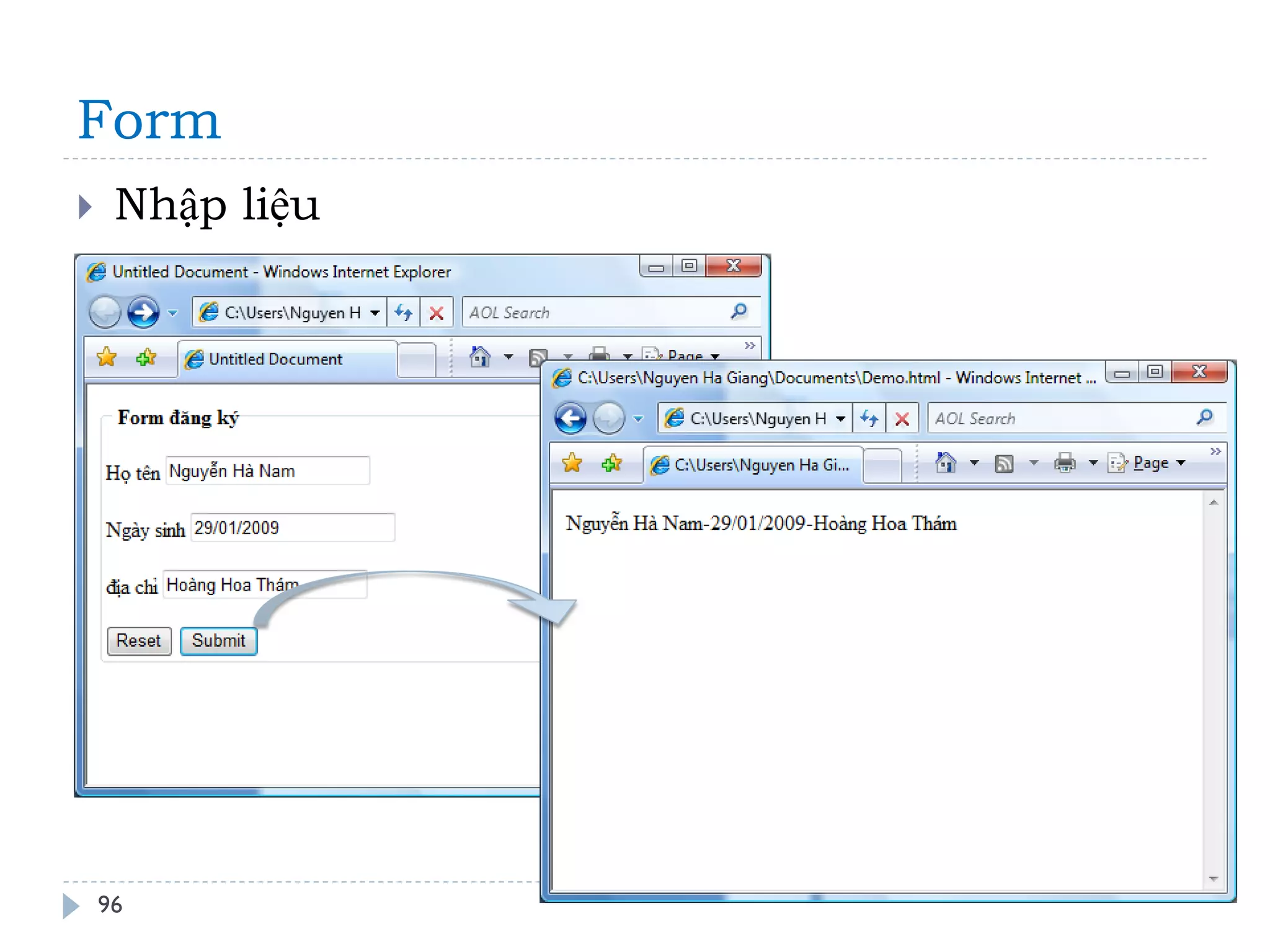This screenshot has height=952, width=1270.
Task: Close the Demo.html window
Action: point(1199,372)
